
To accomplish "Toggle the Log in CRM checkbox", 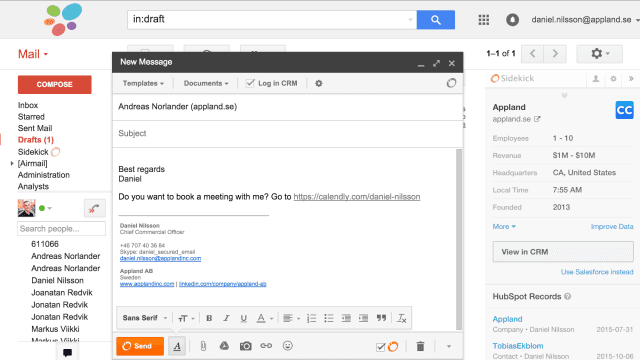I will [250, 83].
